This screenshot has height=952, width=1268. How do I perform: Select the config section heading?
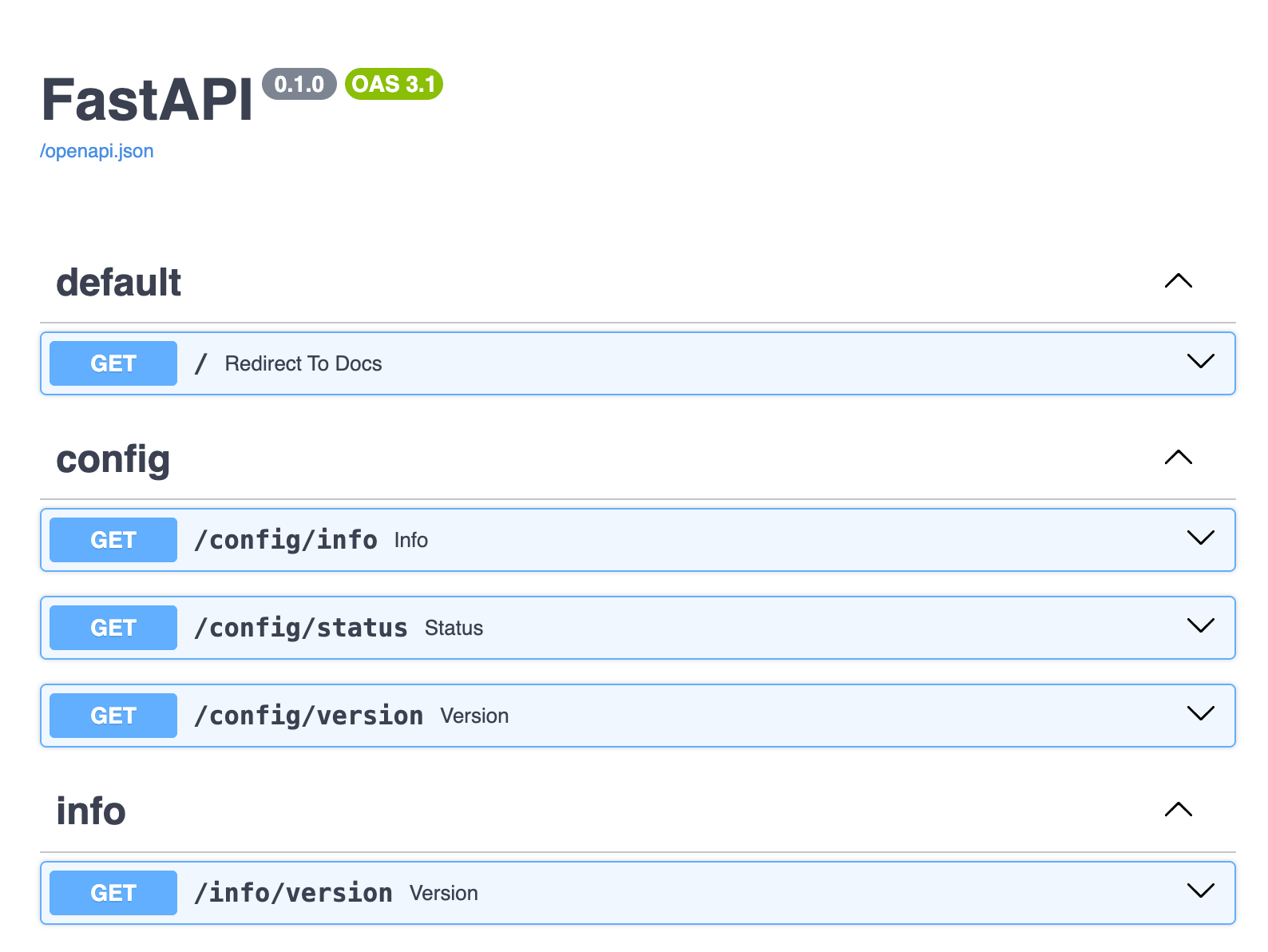[x=113, y=460]
